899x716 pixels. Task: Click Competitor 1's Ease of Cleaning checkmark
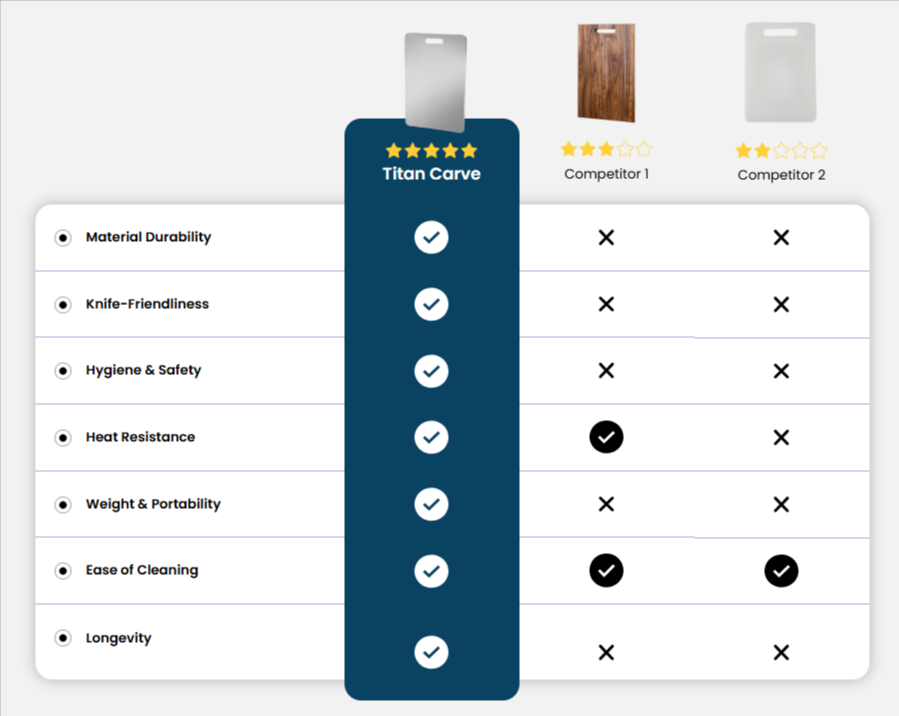click(606, 571)
